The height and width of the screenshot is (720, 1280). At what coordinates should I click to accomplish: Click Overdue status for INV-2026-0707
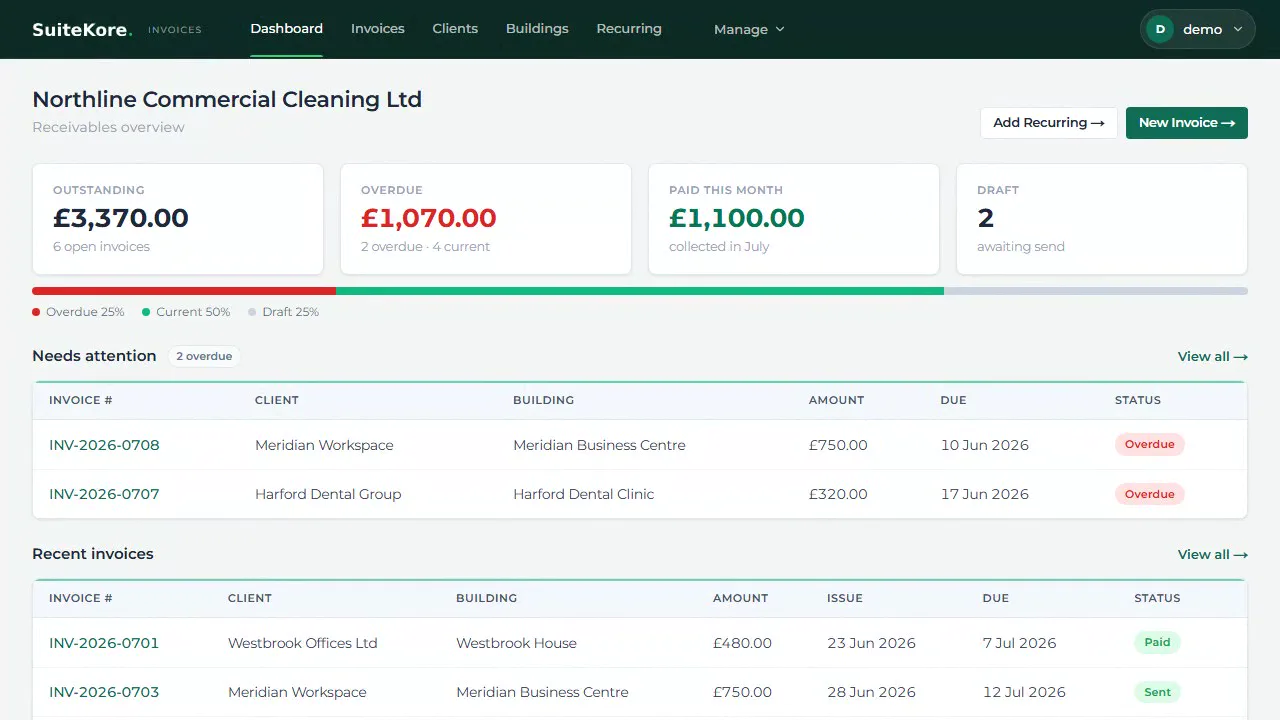point(1150,494)
